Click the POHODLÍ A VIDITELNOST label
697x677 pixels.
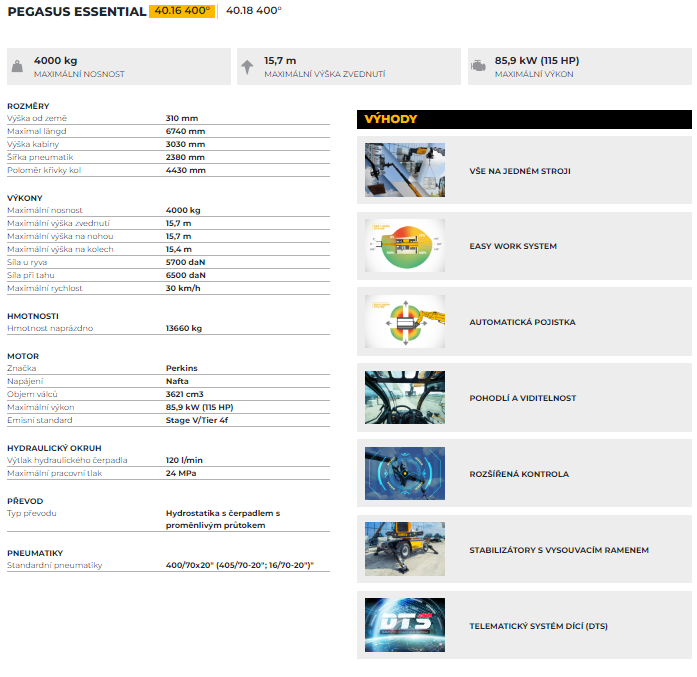tap(523, 398)
